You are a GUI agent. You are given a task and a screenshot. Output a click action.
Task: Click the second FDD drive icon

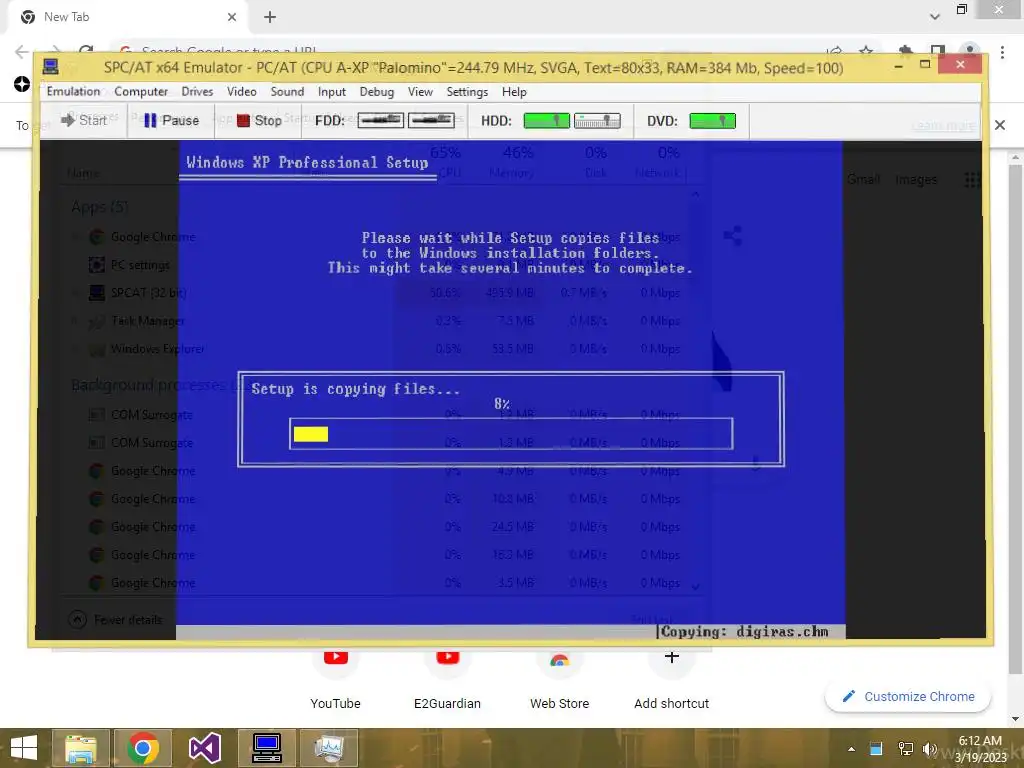[431, 120]
